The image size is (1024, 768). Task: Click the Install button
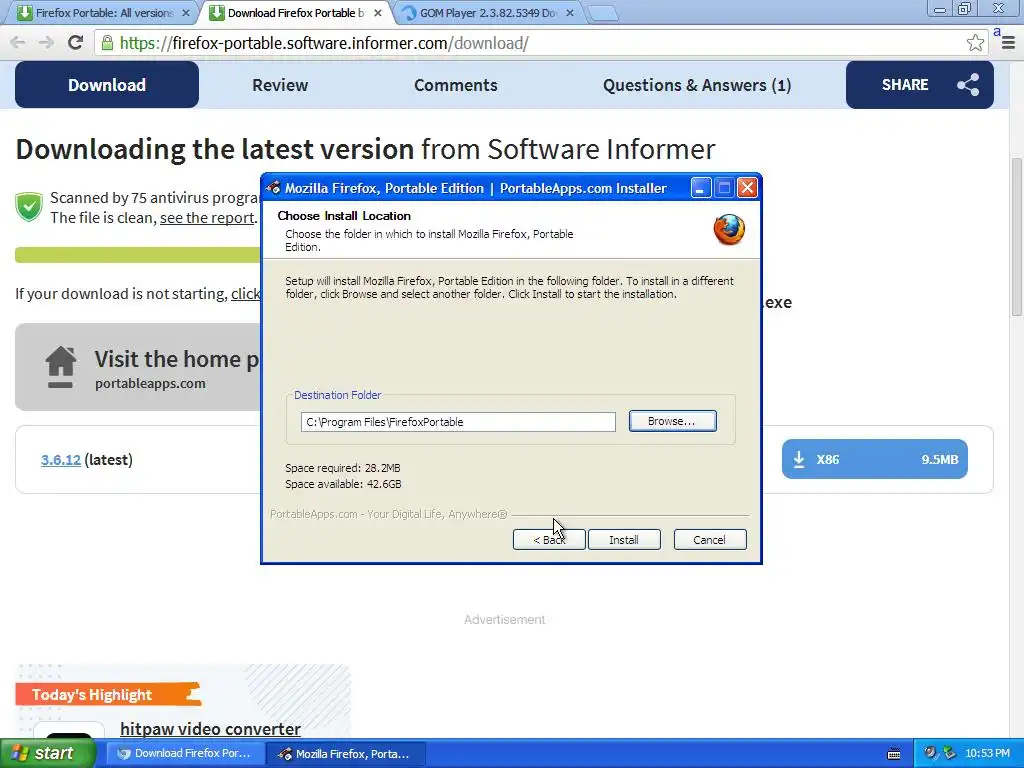pyautogui.click(x=624, y=540)
